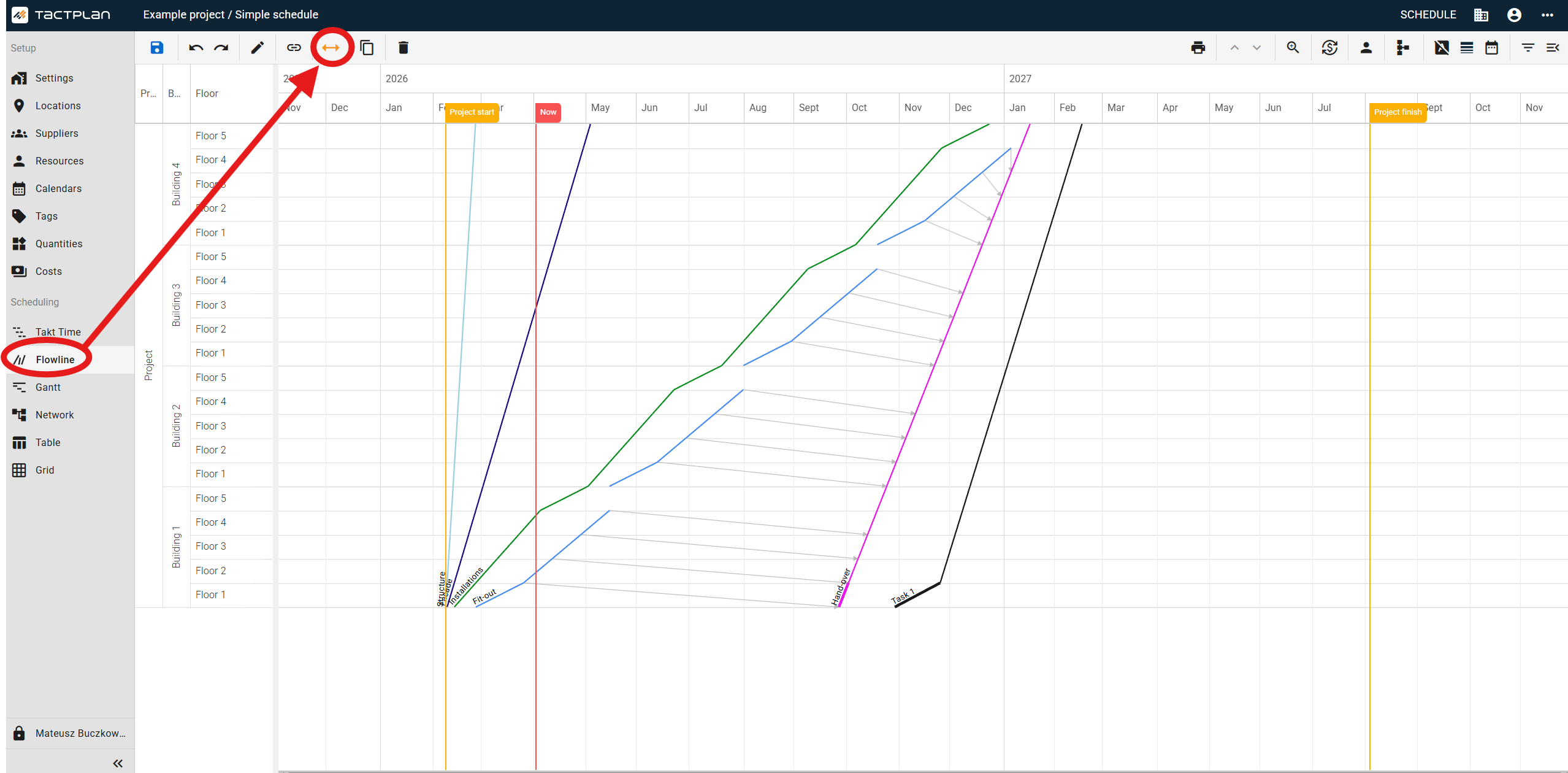Select Floor 5 row of Building 4
The height and width of the screenshot is (773, 1568).
231,136
